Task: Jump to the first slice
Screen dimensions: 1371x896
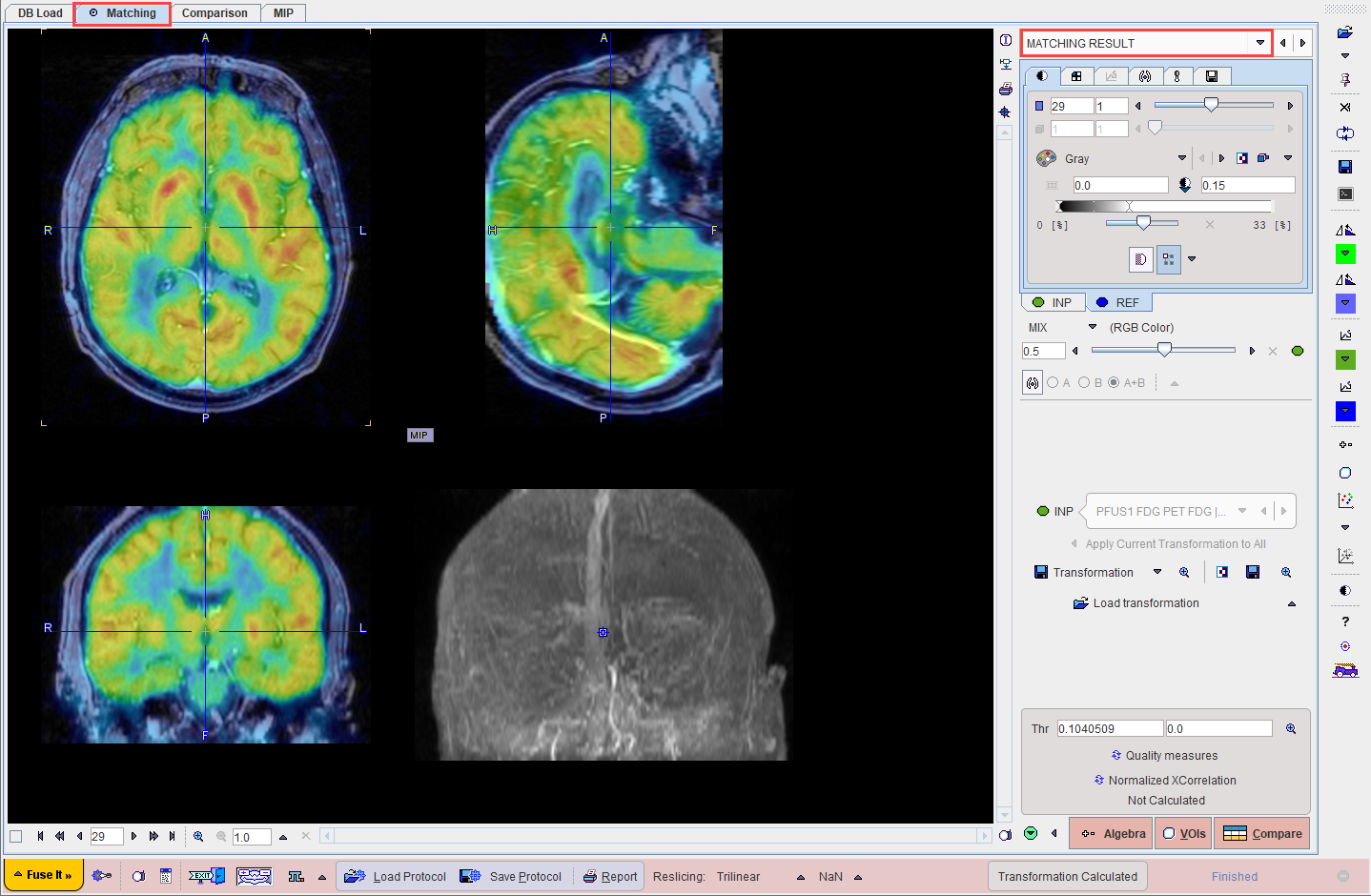Action: pyautogui.click(x=40, y=836)
